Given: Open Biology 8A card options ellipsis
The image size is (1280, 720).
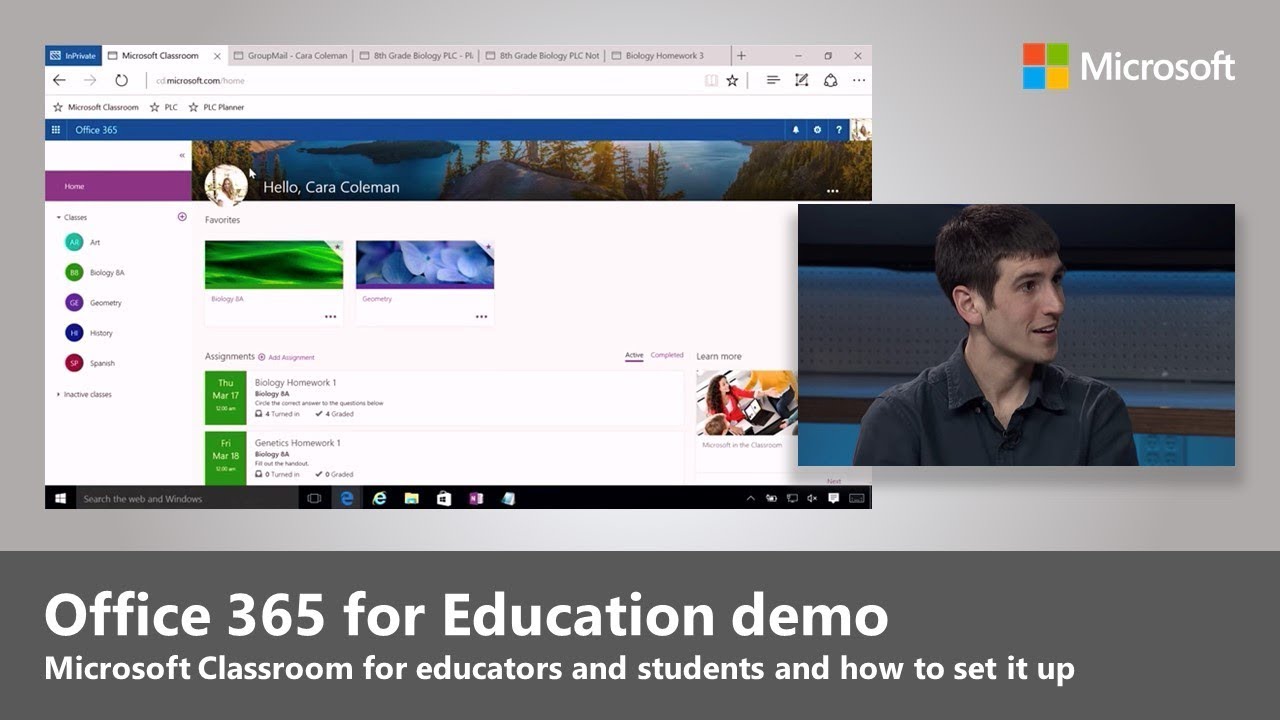Looking at the screenshot, I should point(330,316).
